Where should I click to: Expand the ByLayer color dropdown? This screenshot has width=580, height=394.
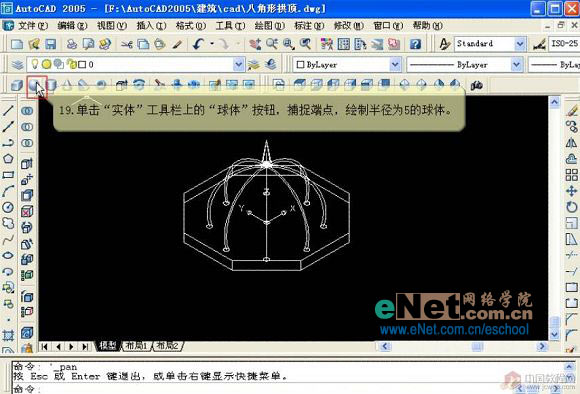click(395, 65)
